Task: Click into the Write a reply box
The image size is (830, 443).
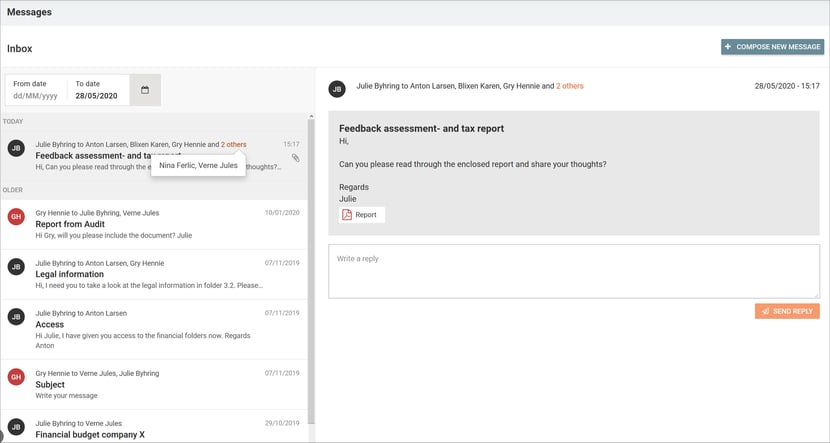Action: click(x=574, y=272)
